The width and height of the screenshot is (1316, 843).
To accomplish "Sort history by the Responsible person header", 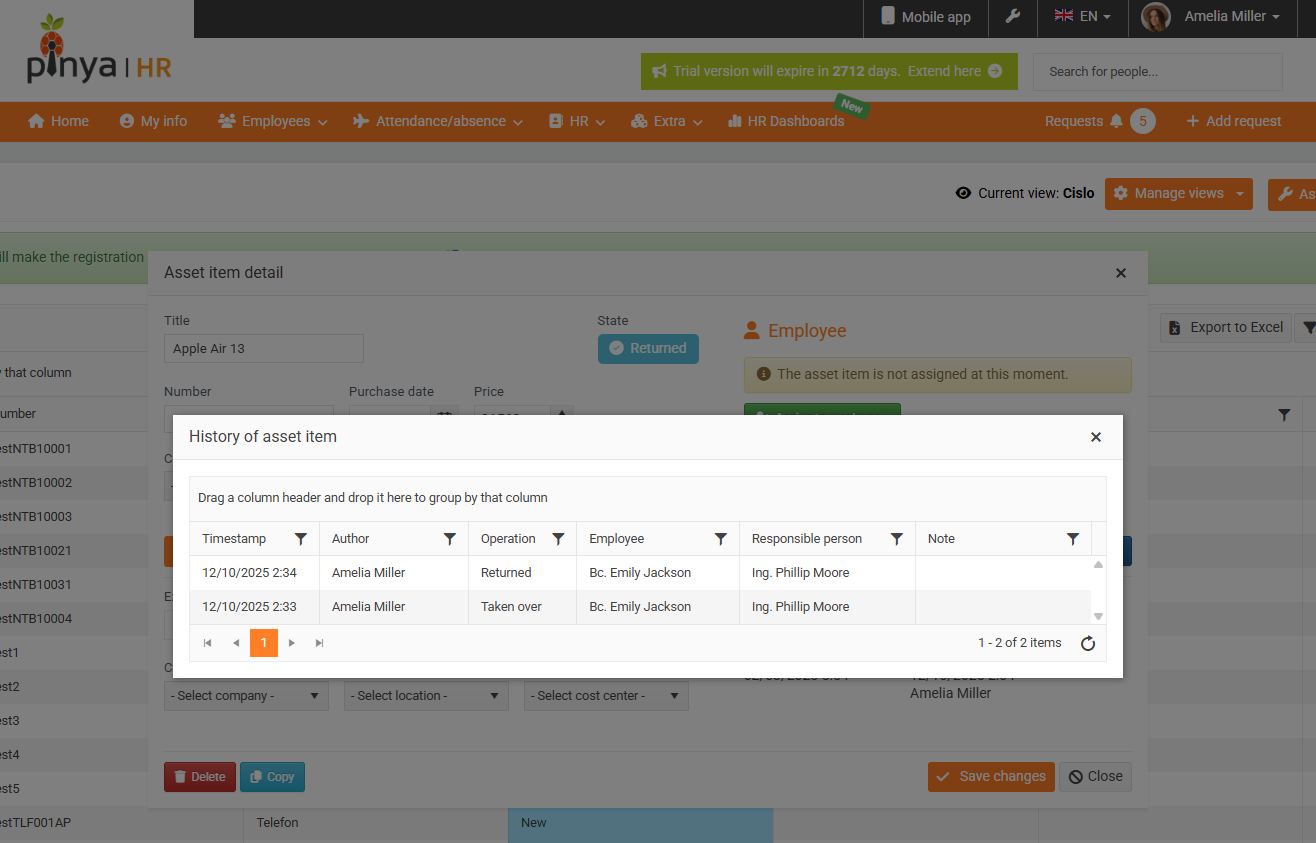I will [807, 539].
